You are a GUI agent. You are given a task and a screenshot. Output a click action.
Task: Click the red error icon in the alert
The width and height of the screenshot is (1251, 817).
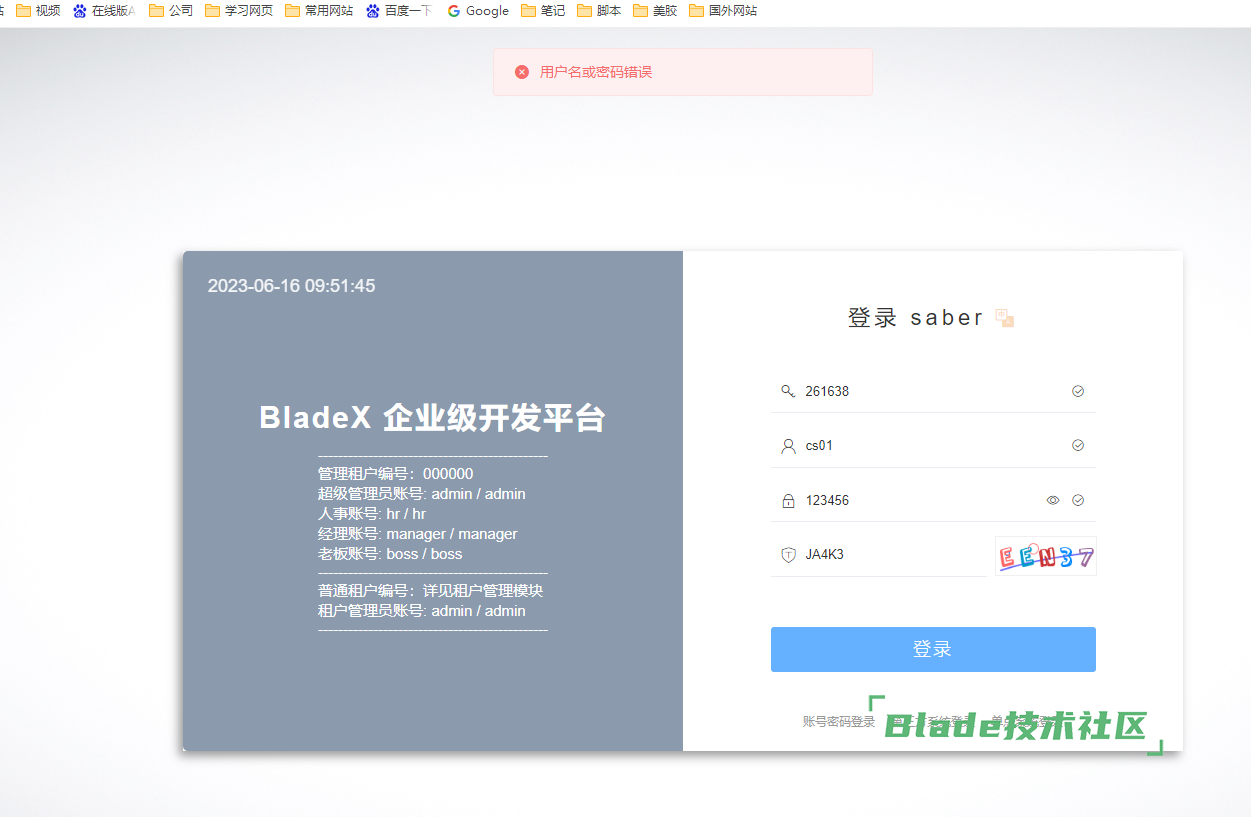coord(522,72)
